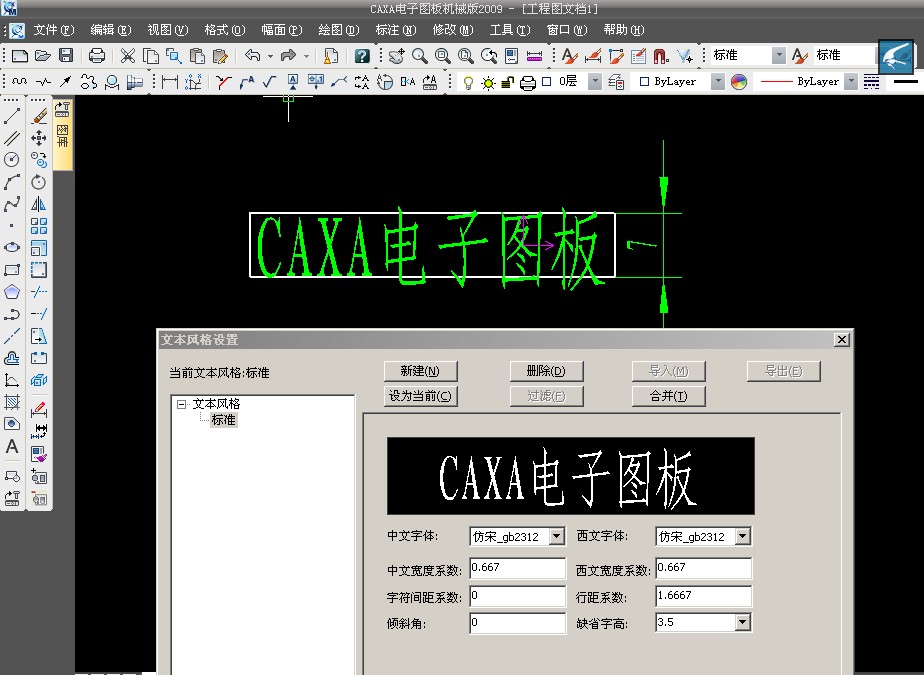Click the 合并(T) button
Image resolution: width=924 pixels, height=675 pixels.
point(668,396)
